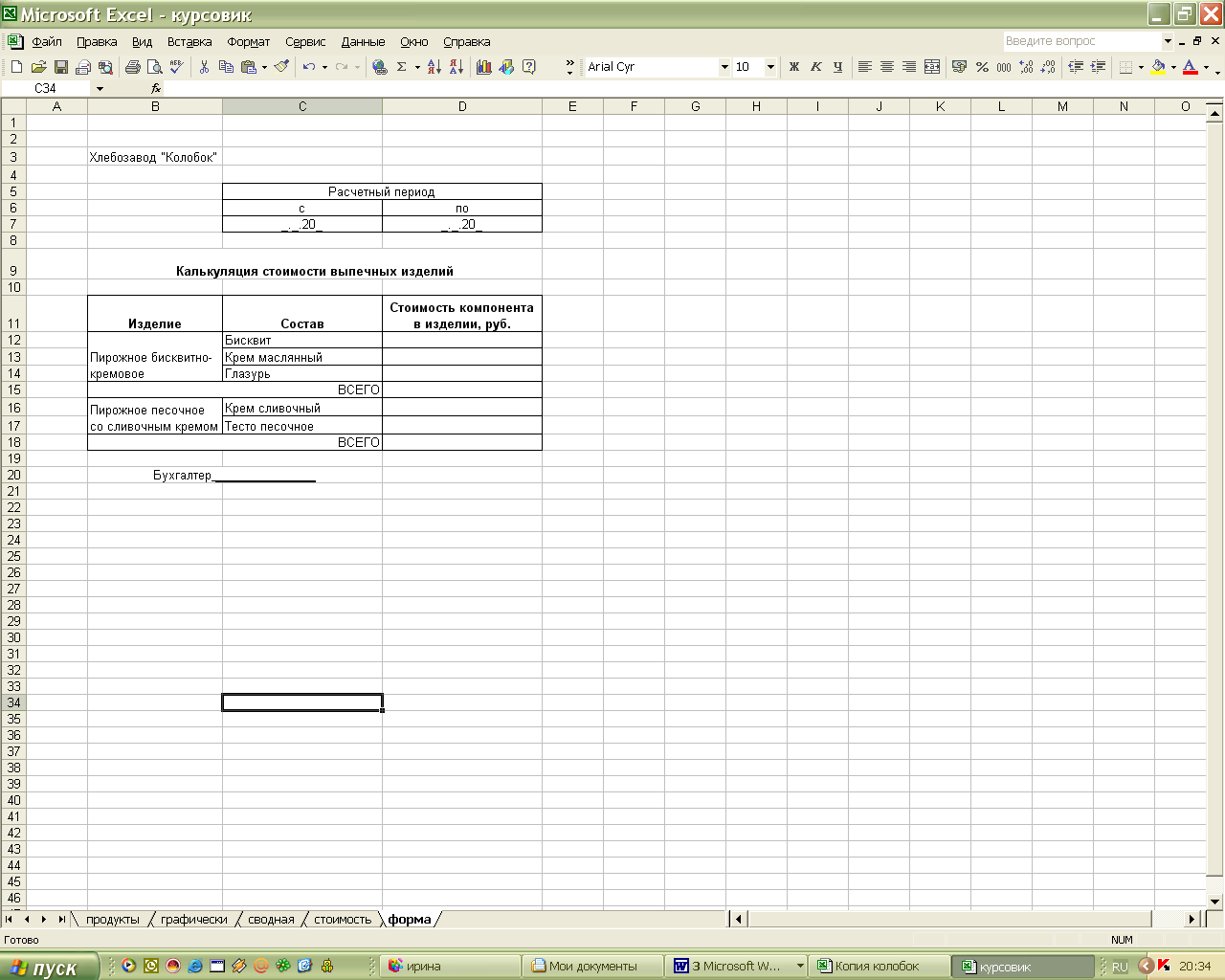
Task: Apply percent style formatting
Action: (982, 67)
